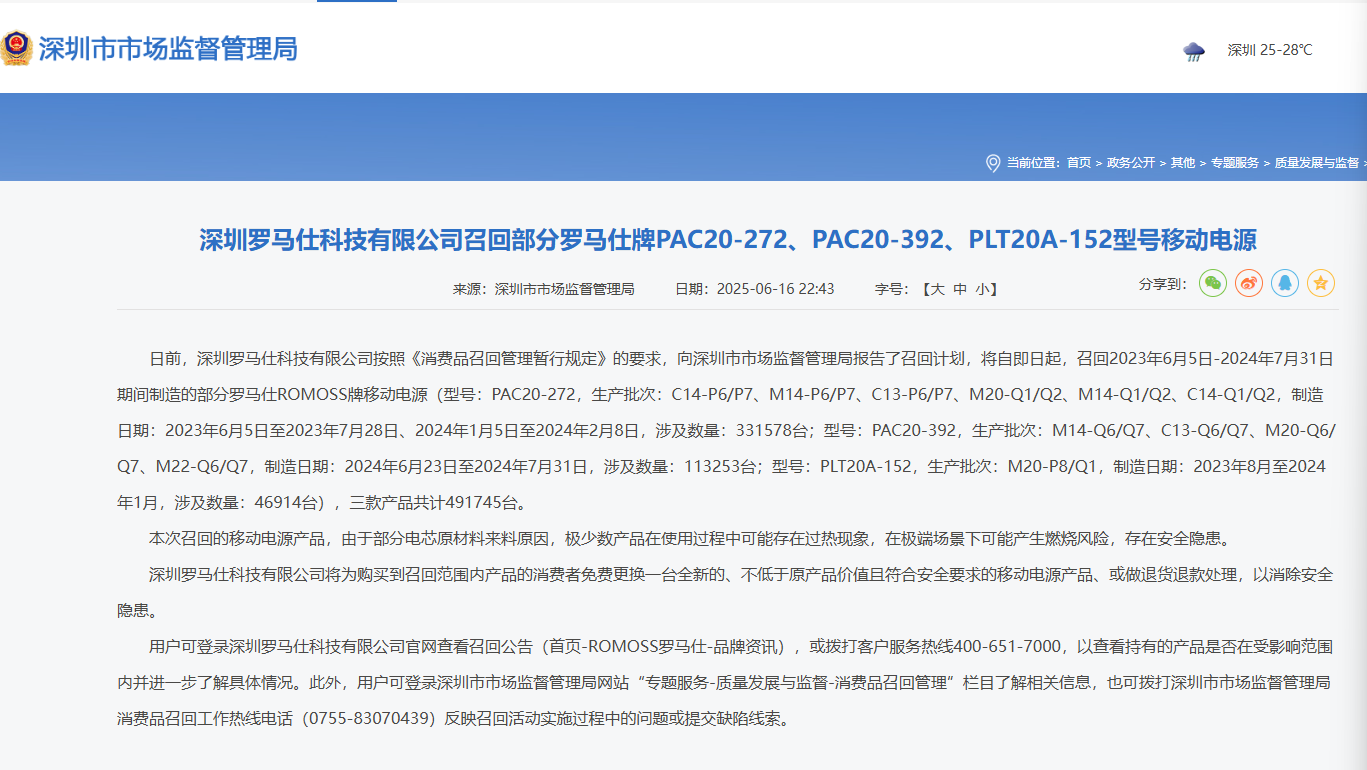1367x770 pixels.
Task: Set font size to small (小)
Action: click(x=982, y=289)
